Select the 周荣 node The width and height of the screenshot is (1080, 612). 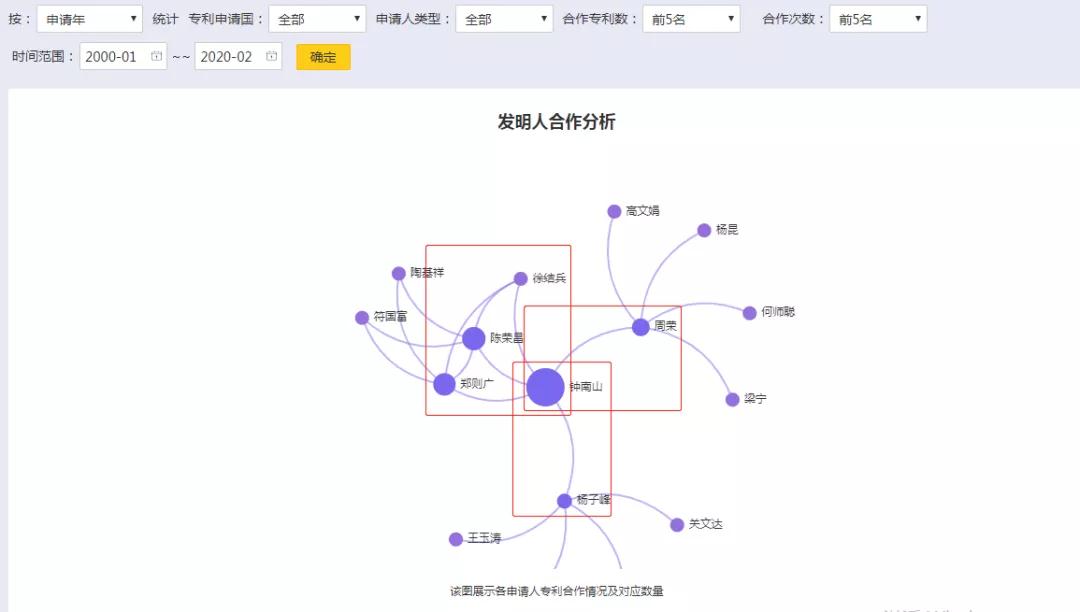coord(641,326)
